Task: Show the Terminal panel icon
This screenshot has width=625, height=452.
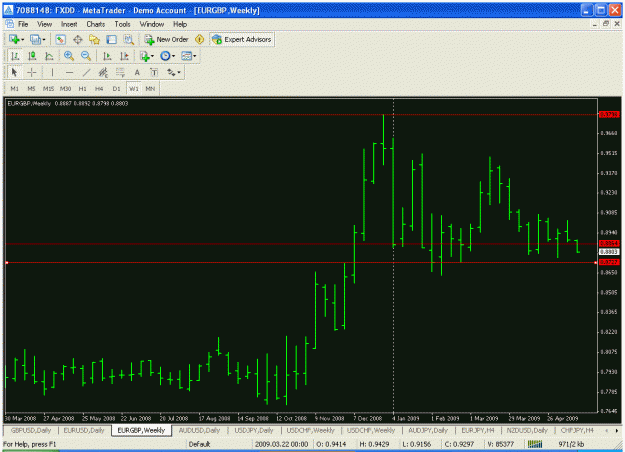Action: coord(111,39)
